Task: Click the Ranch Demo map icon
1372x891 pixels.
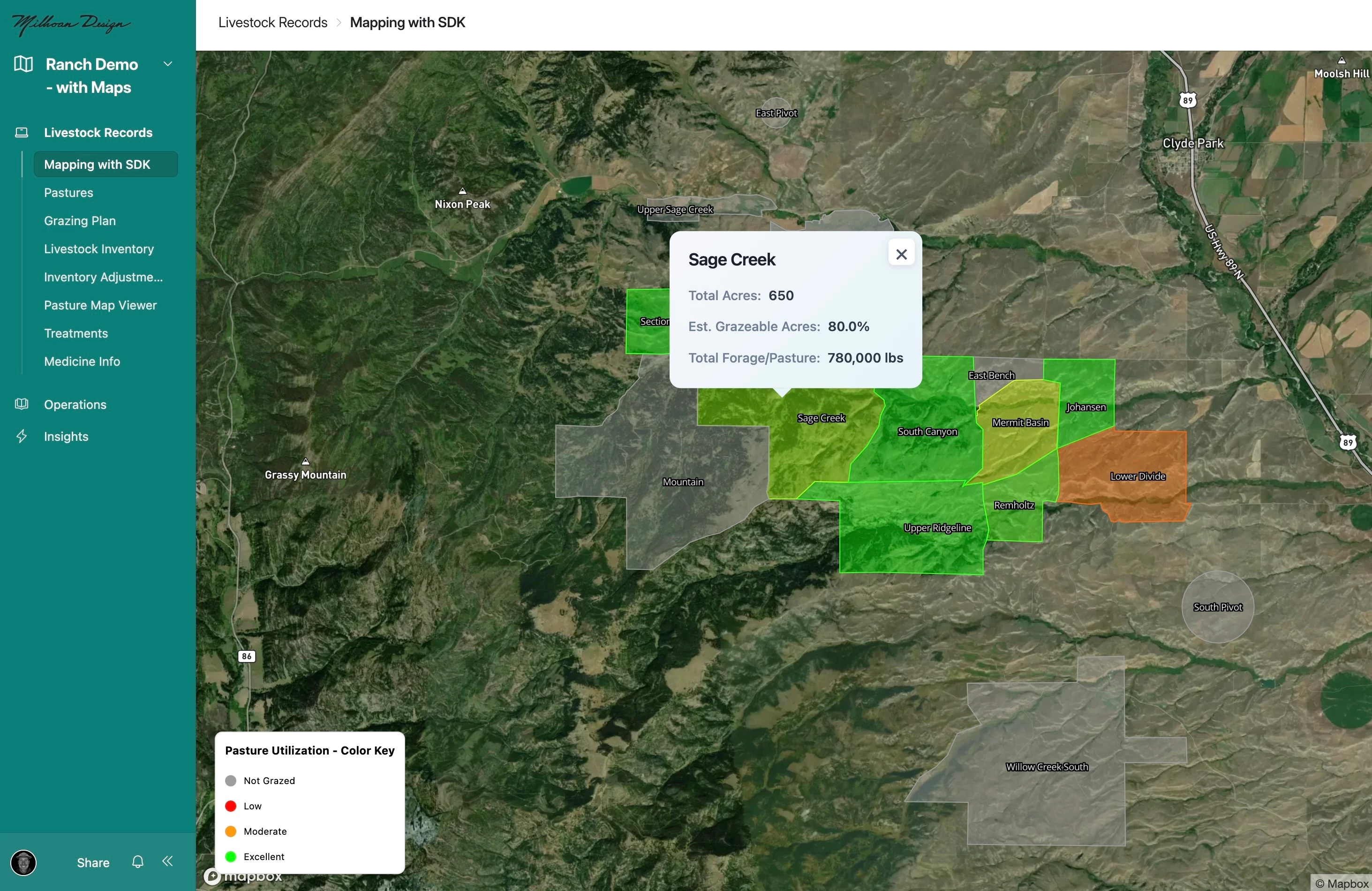Action: pos(23,64)
